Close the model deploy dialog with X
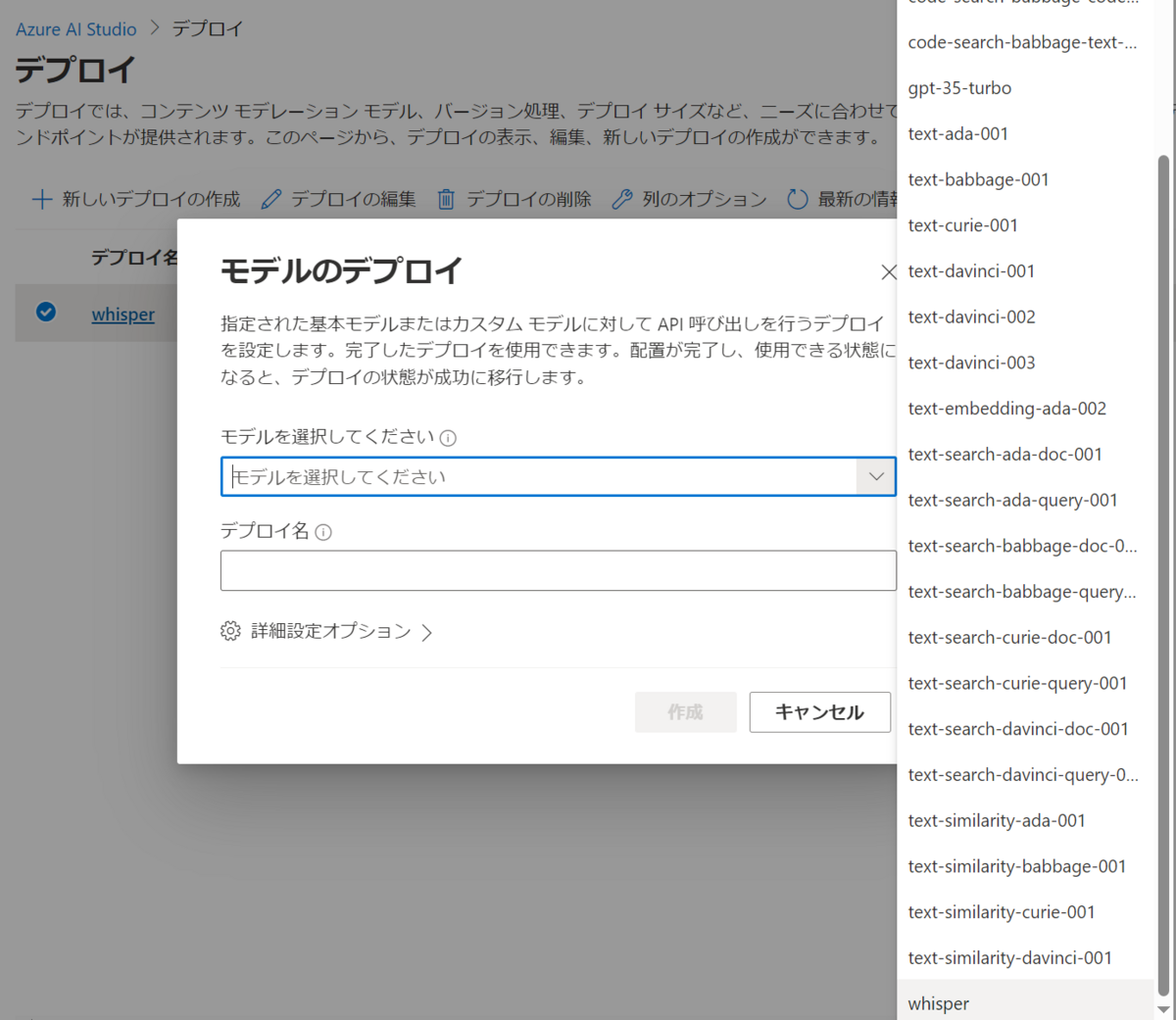This screenshot has height=1020, width=1176. [x=888, y=271]
